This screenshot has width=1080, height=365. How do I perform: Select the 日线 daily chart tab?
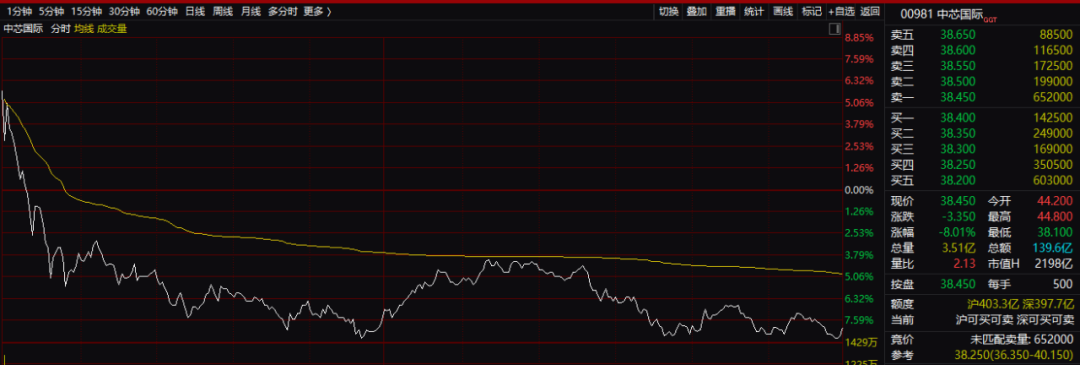click(195, 11)
